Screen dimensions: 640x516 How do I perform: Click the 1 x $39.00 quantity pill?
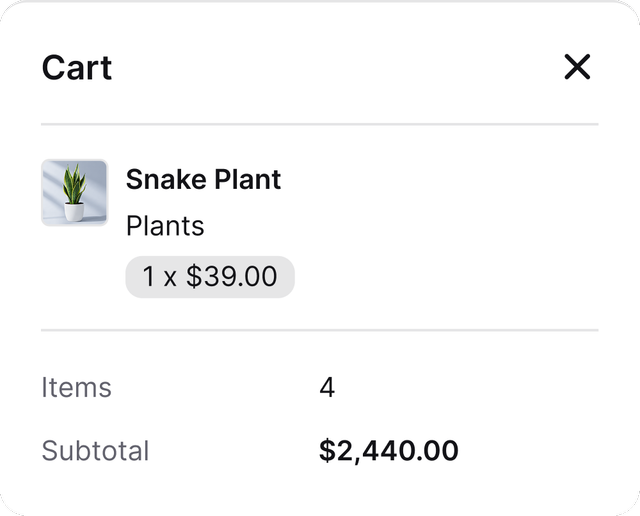point(209,277)
